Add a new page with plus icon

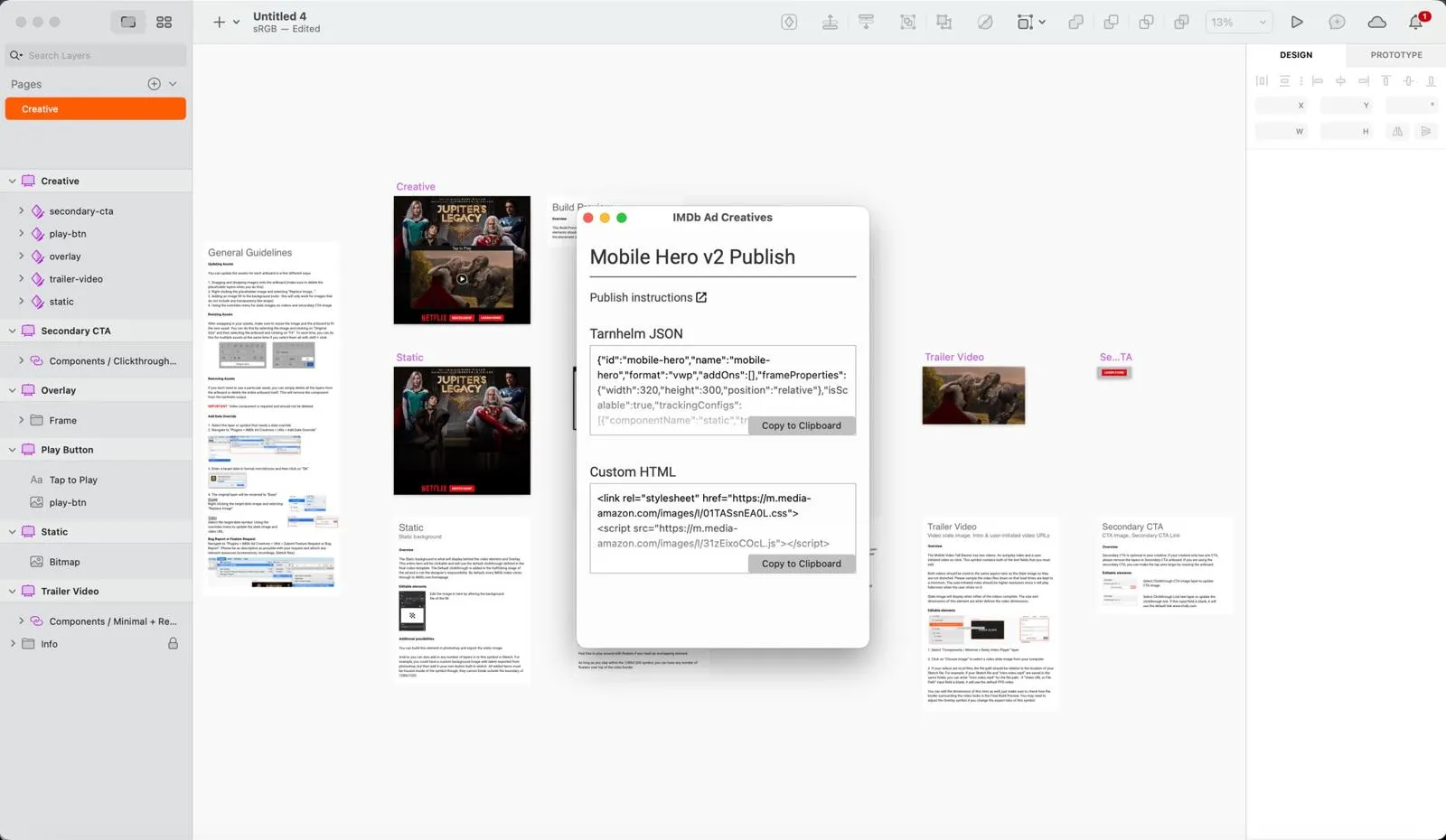point(154,84)
